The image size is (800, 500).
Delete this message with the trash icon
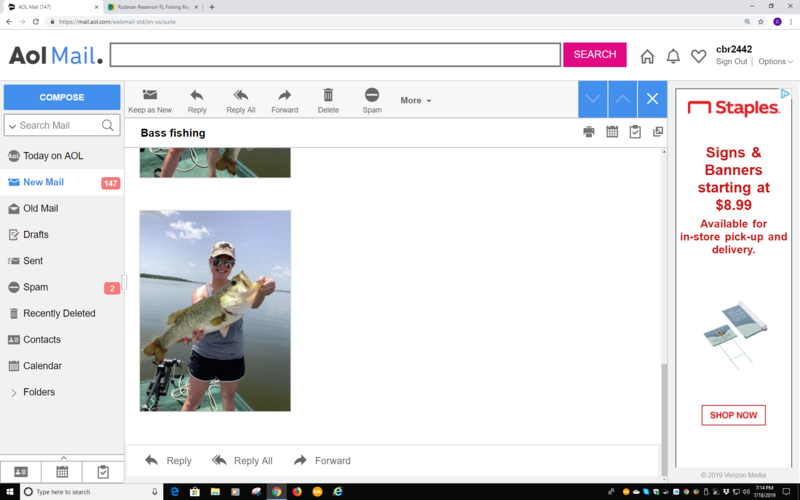click(328, 94)
